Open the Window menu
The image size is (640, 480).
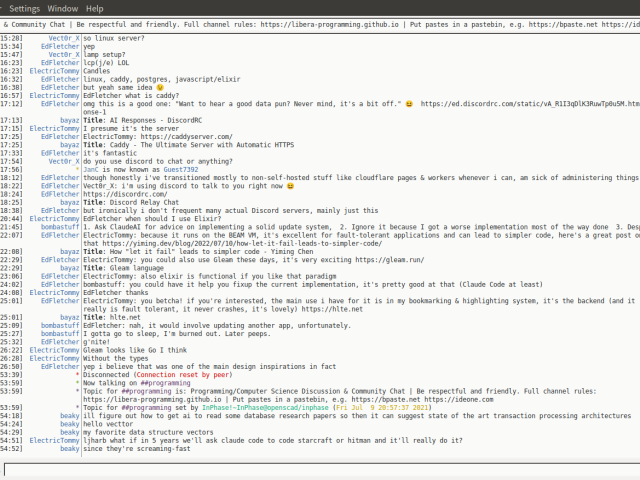pyautogui.click(x=62, y=9)
